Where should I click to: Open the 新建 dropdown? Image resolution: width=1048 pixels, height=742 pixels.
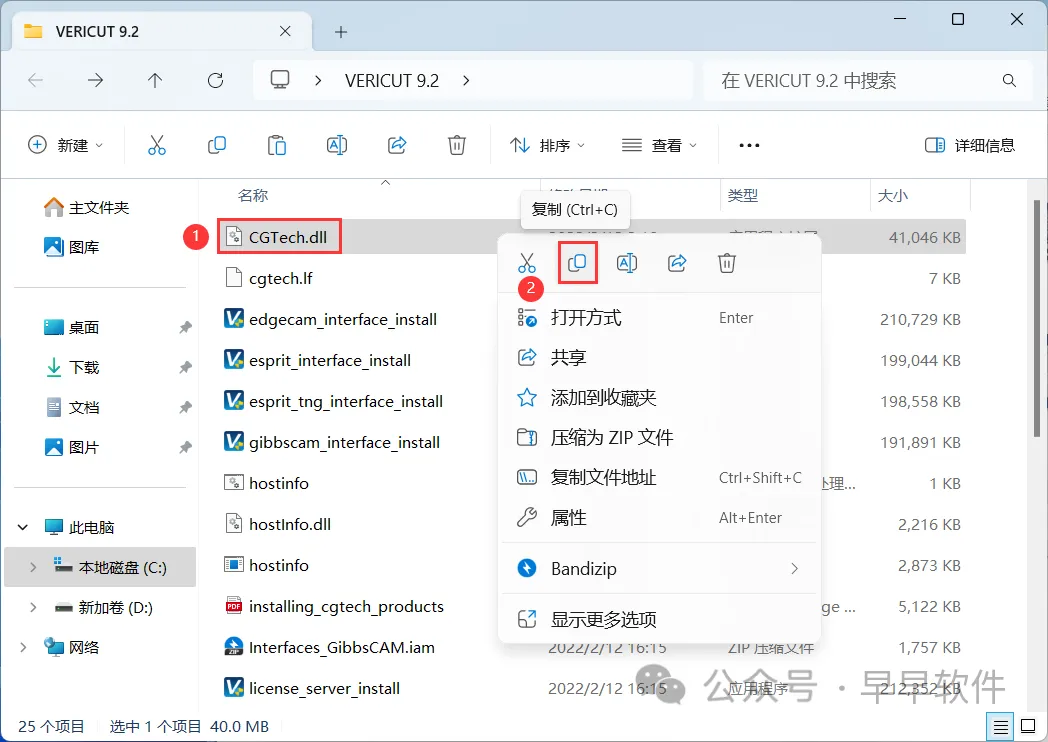(66, 145)
